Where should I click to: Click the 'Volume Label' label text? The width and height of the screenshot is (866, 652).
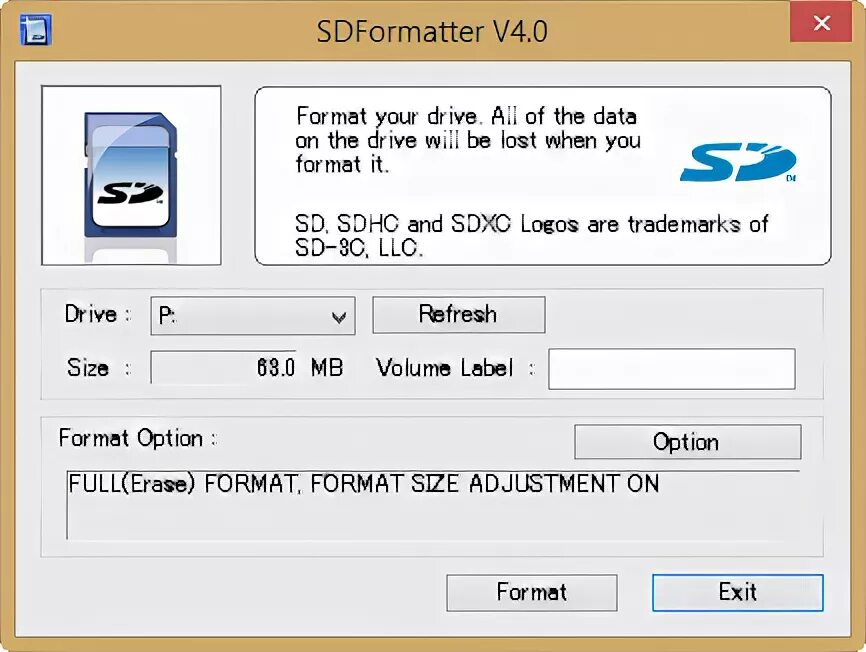click(x=445, y=368)
